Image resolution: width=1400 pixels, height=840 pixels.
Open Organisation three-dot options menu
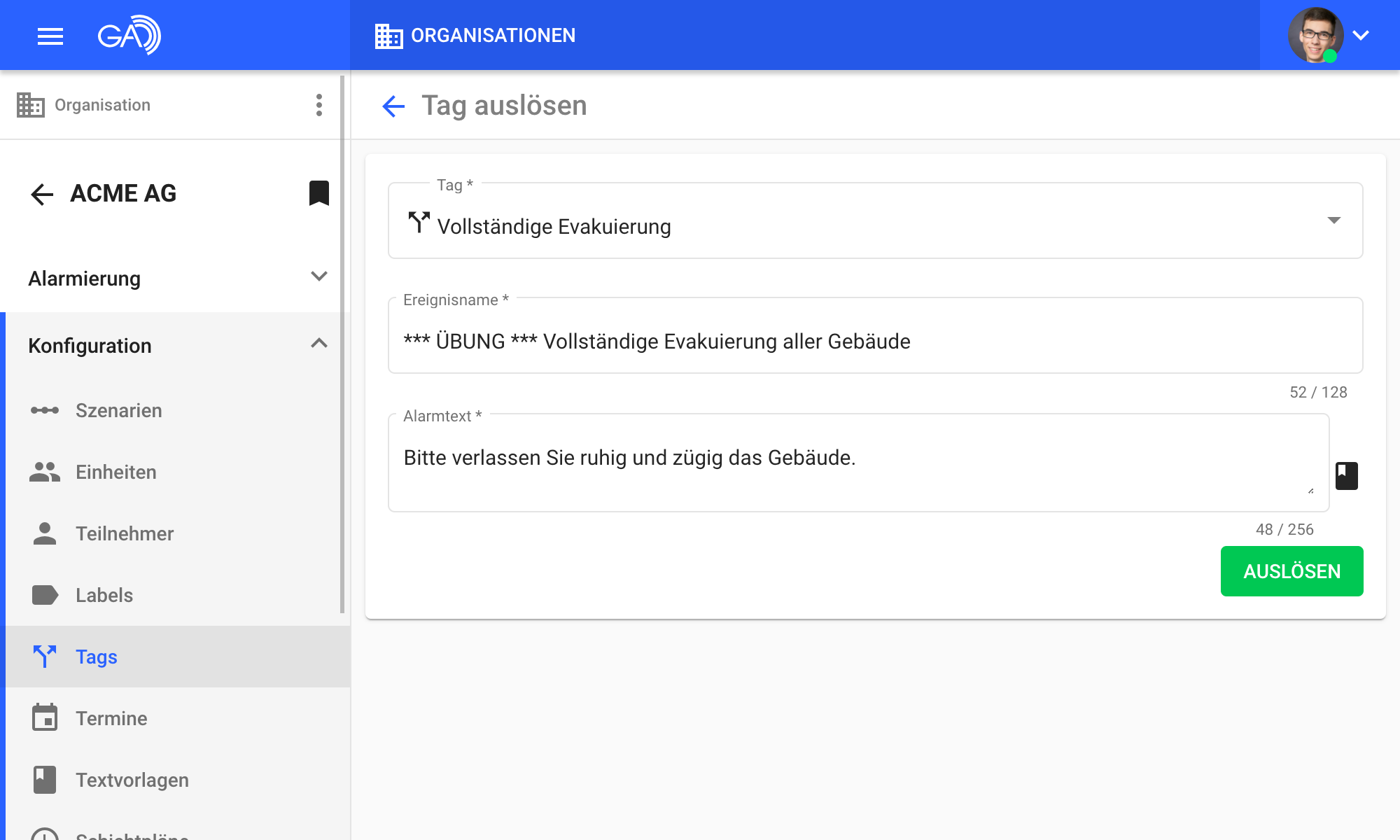pos(319,105)
